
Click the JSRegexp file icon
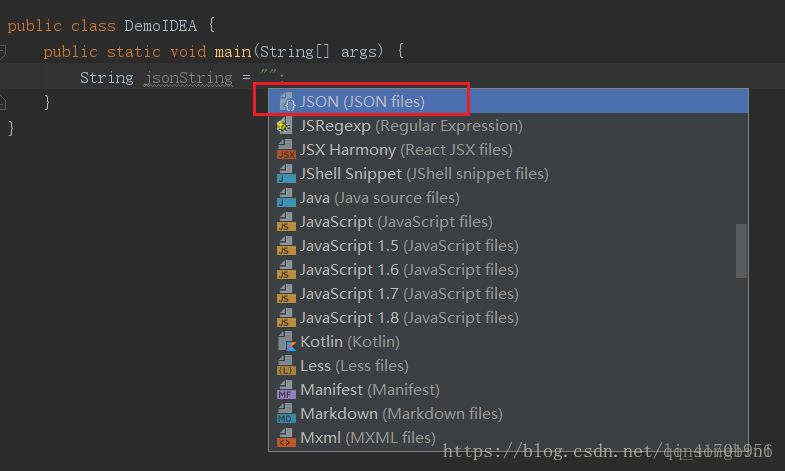pyautogui.click(x=284, y=126)
